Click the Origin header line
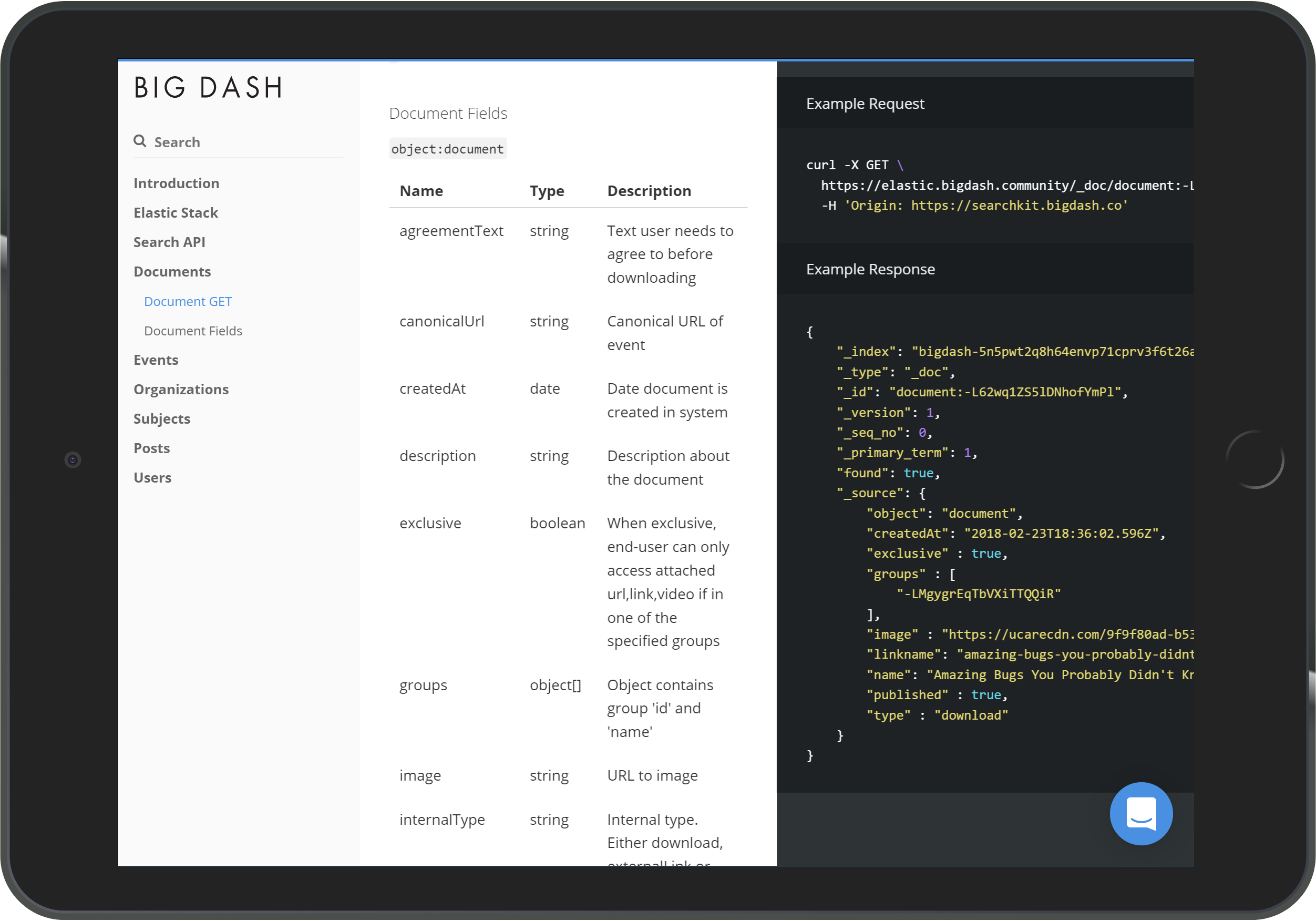This screenshot has height=921, width=1316. pos(974,206)
